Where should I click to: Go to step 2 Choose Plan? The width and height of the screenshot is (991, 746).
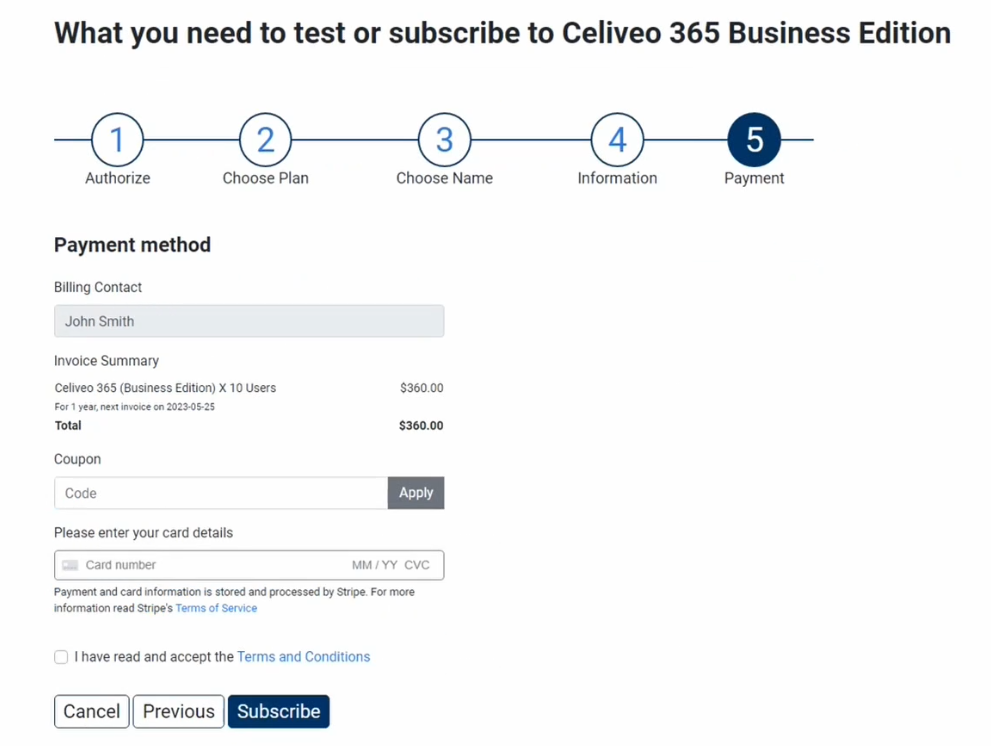(x=265, y=140)
